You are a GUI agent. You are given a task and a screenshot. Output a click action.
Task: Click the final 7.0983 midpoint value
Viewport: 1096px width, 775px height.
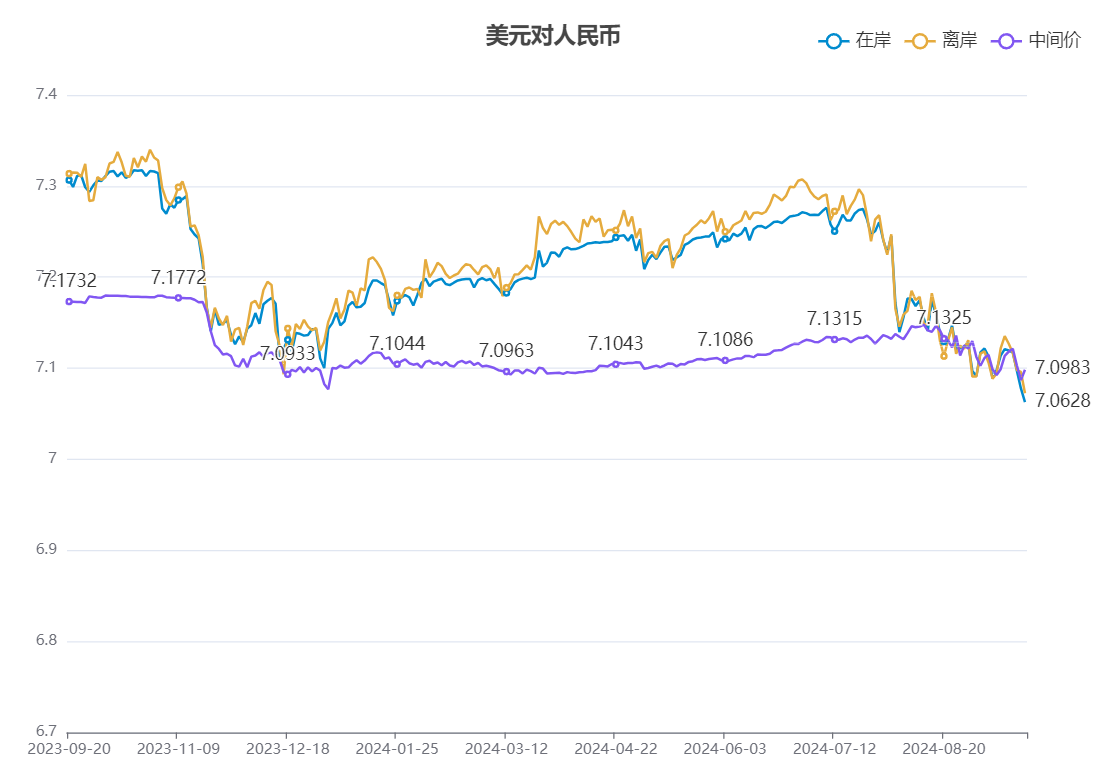[x=1062, y=368]
